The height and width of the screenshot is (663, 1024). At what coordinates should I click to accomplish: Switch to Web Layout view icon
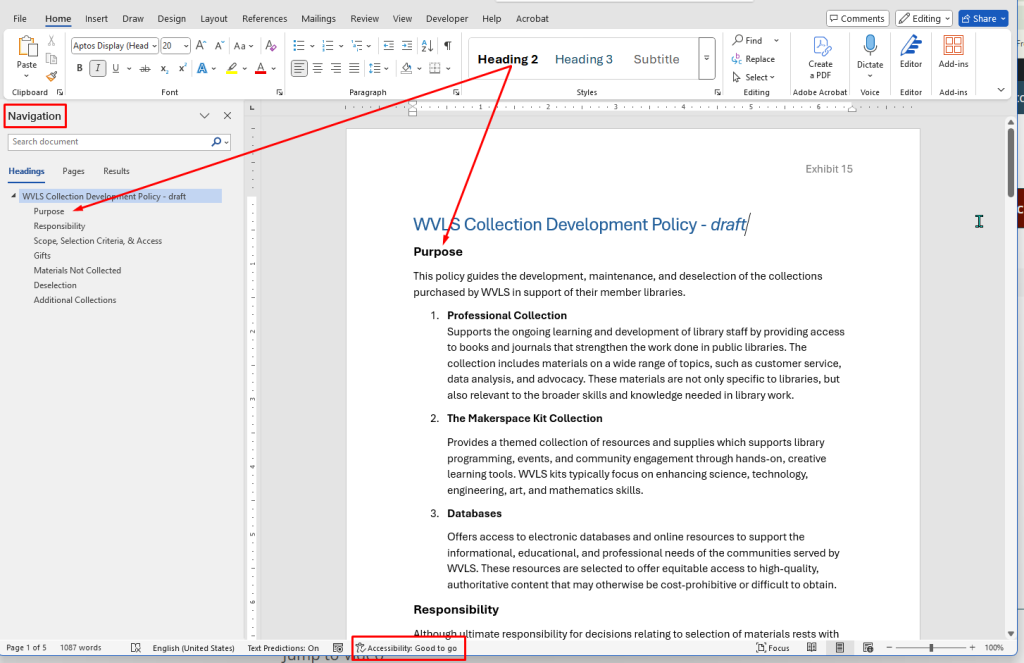868,647
